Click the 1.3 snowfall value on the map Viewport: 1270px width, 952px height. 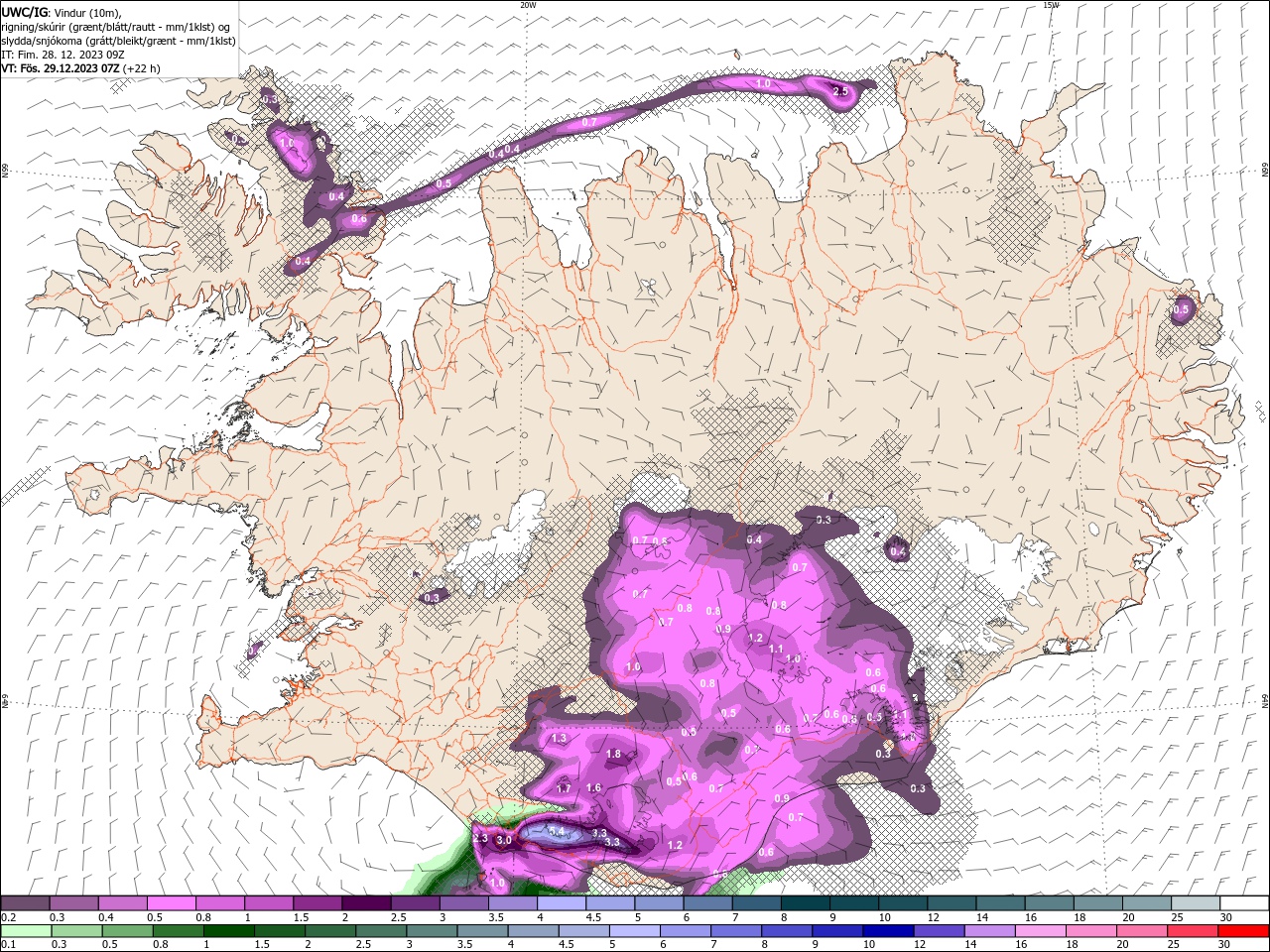coord(559,739)
